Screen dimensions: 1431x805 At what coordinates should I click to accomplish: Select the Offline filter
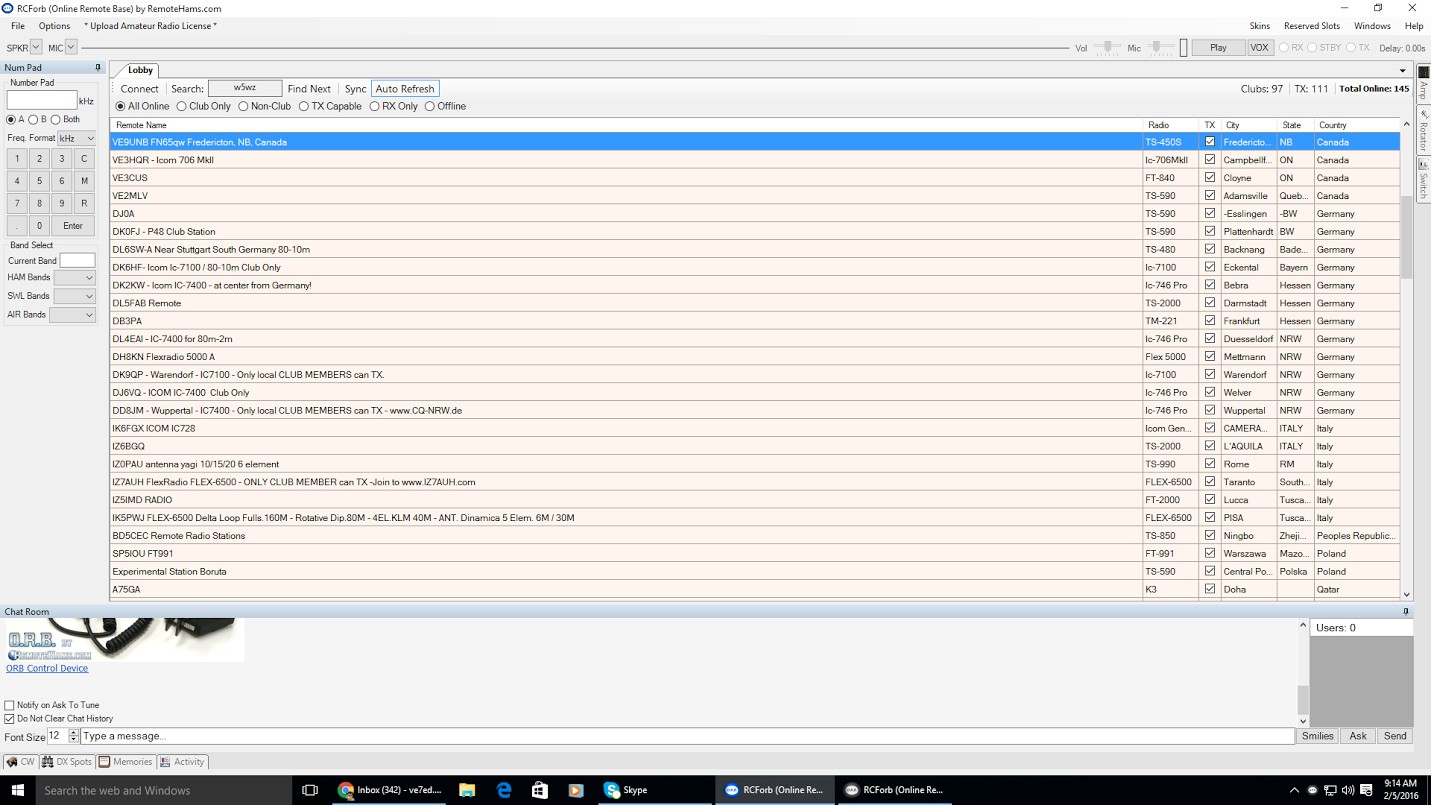click(x=445, y=106)
